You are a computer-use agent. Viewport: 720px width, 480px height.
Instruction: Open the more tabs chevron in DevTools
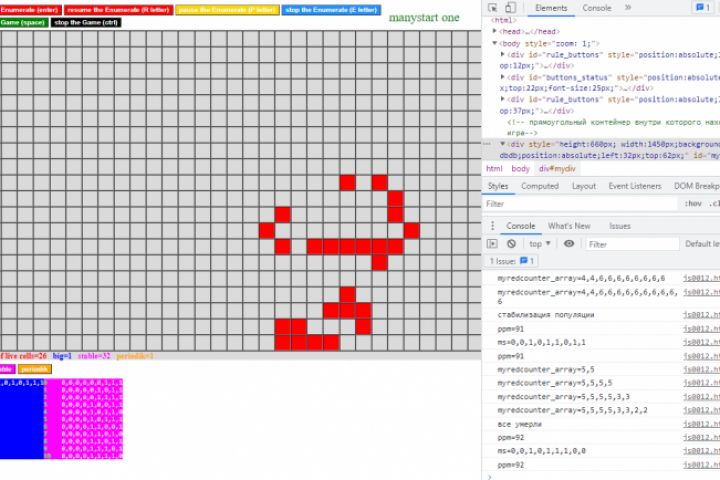(x=628, y=8)
